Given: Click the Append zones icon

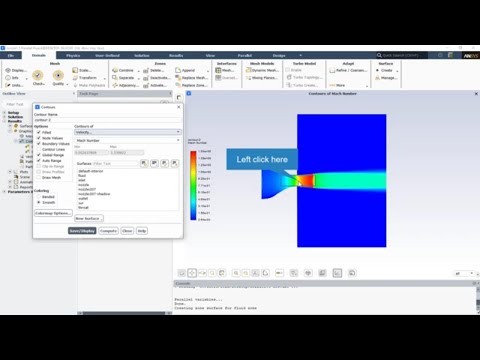Looking at the screenshot, I should pyautogui.click(x=178, y=70).
